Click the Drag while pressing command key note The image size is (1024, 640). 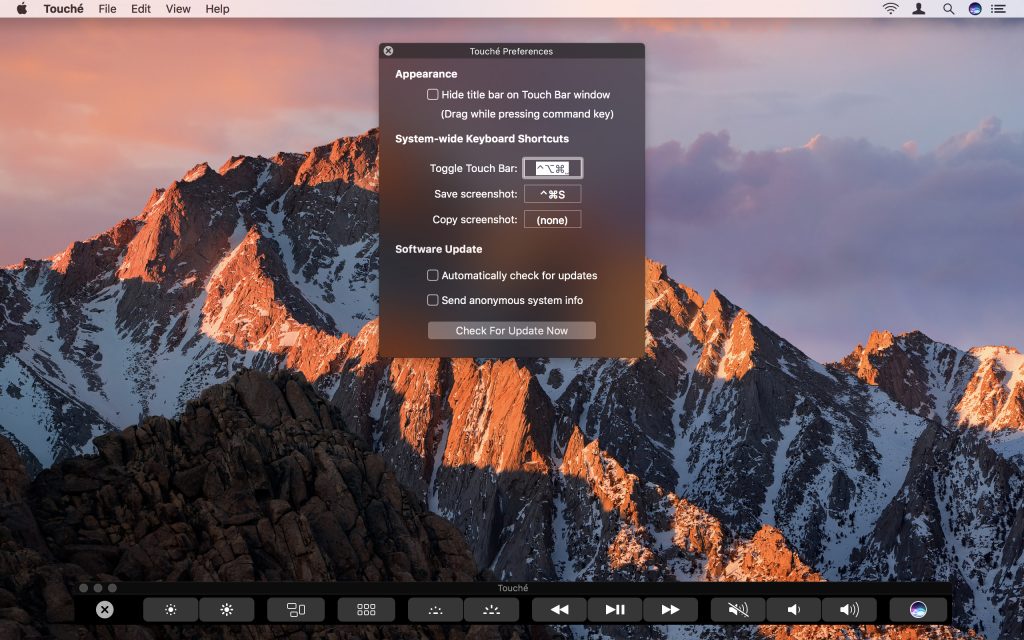[527, 114]
